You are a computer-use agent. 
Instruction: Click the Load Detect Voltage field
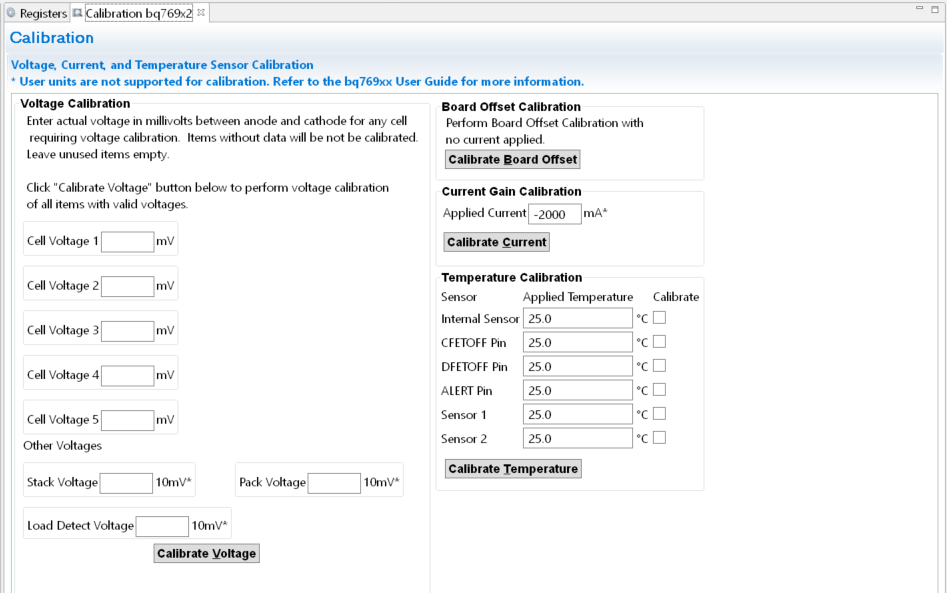(x=163, y=524)
